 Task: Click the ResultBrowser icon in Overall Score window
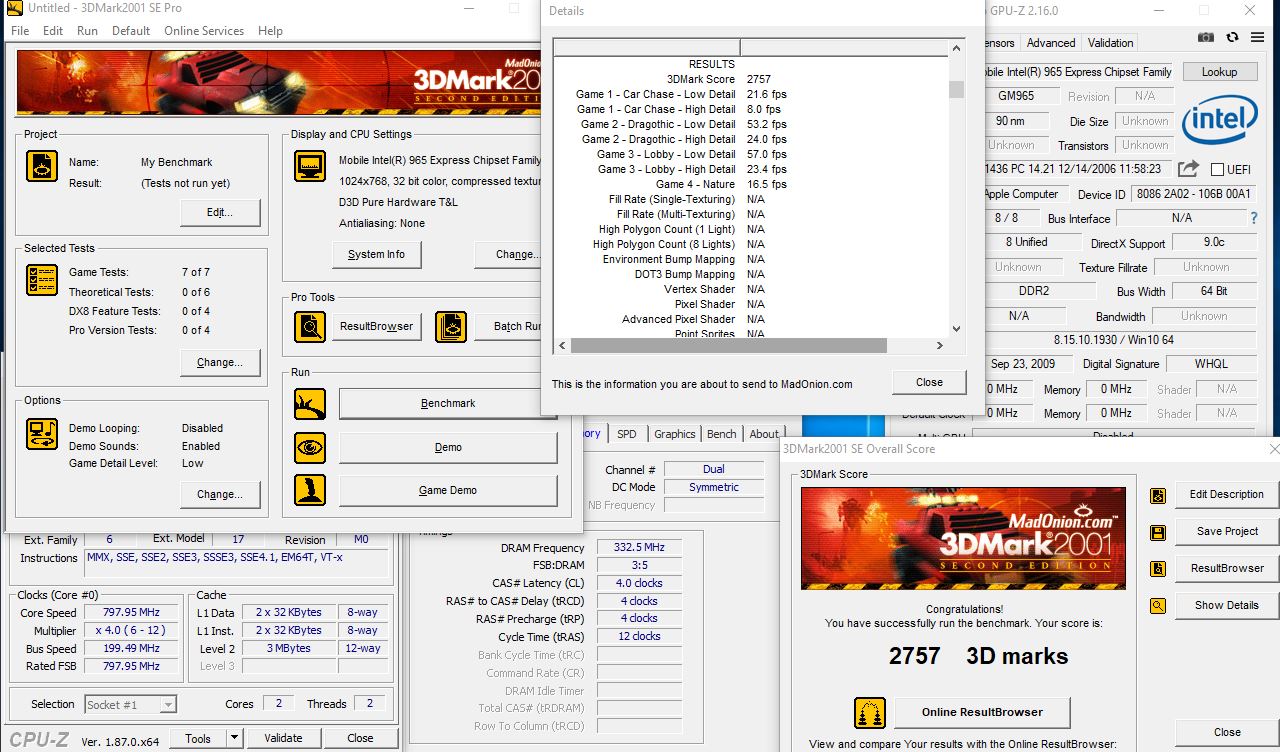pos(1157,569)
